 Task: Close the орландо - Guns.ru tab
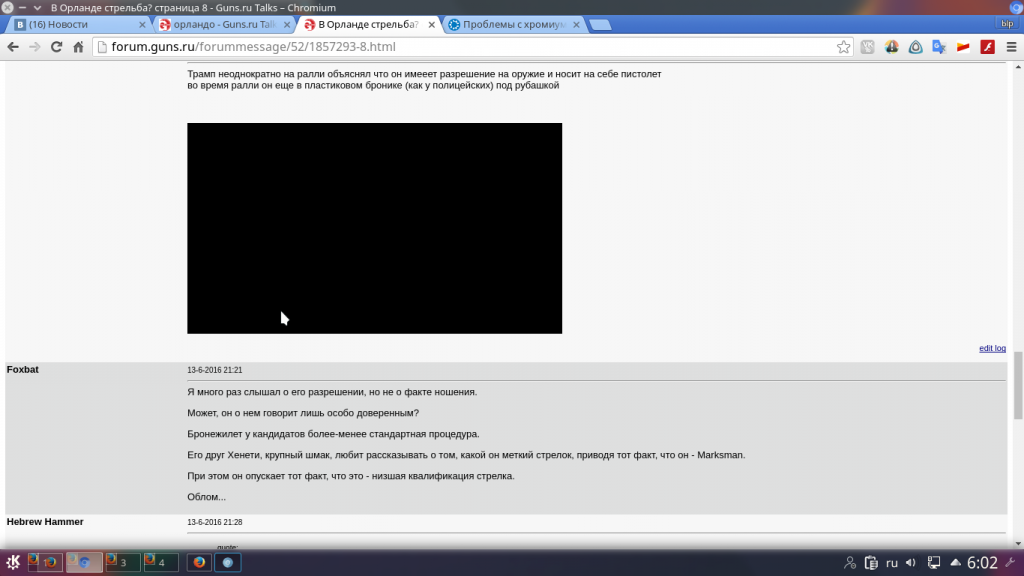[287, 24]
